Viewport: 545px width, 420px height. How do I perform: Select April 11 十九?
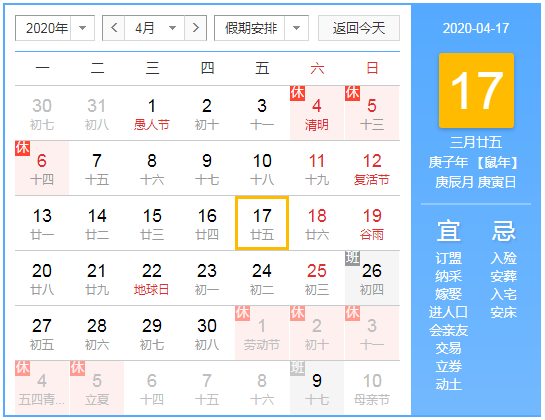tap(317, 168)
